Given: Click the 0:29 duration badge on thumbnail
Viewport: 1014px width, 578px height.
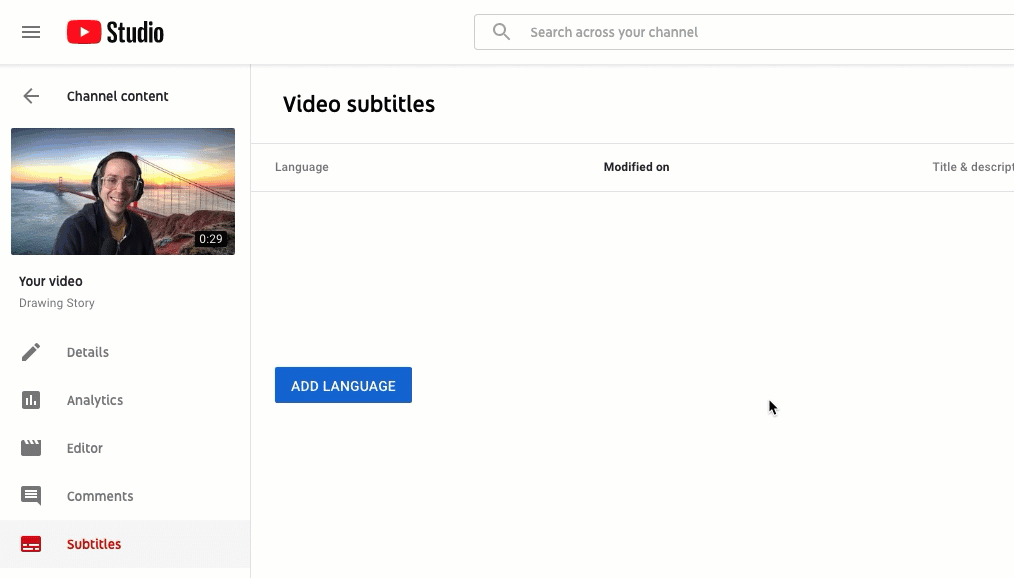Looking at the screenshot, I should click(x=211, y=239).
